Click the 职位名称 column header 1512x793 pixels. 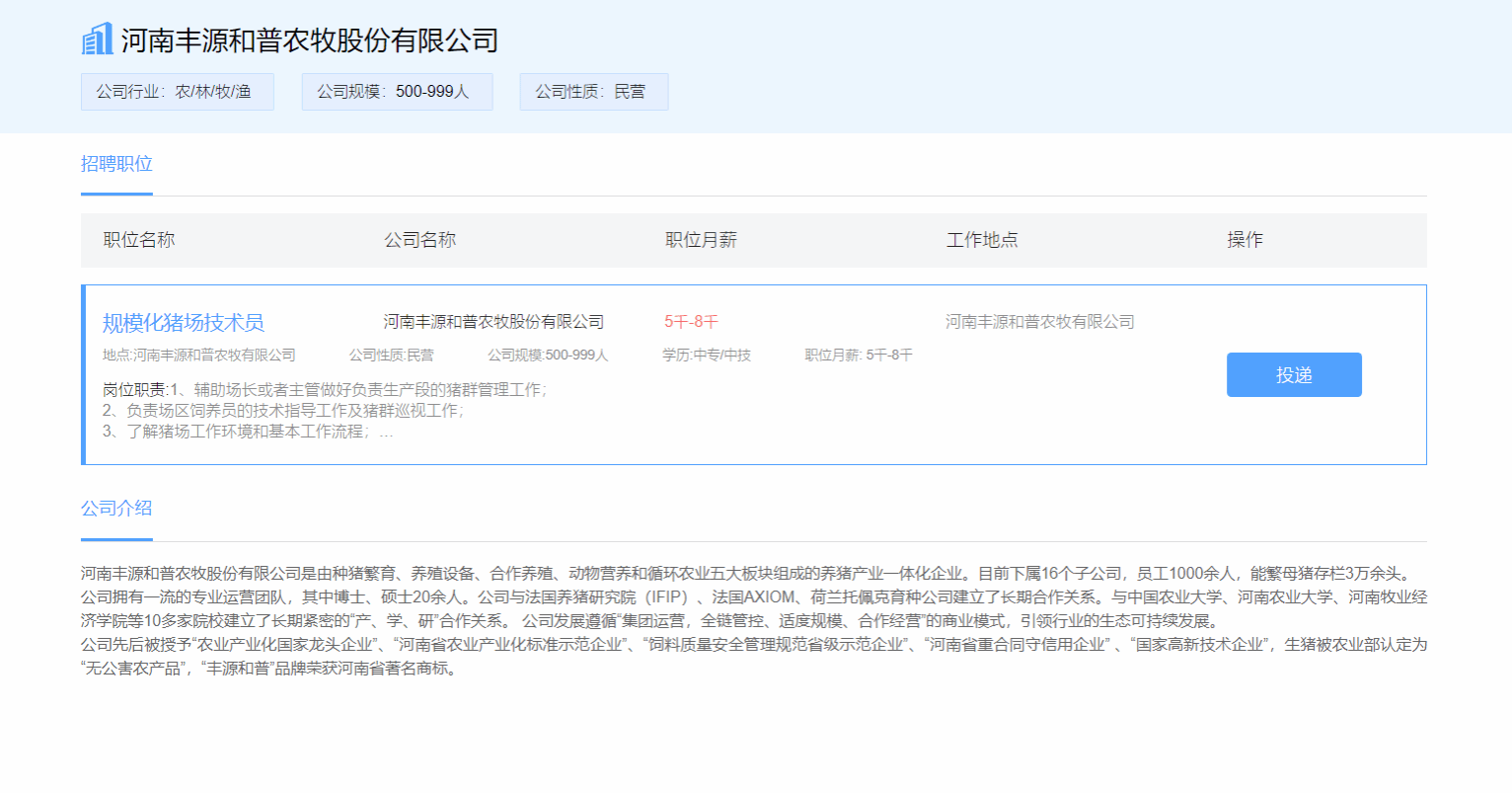click(x=139, y=240)
